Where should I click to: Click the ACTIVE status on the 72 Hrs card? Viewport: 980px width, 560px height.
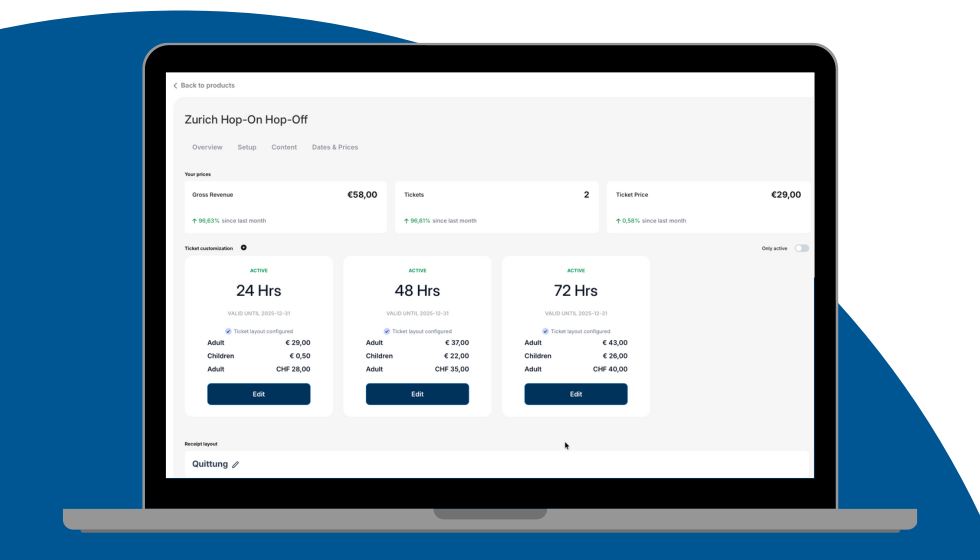[x=576, y=271]
